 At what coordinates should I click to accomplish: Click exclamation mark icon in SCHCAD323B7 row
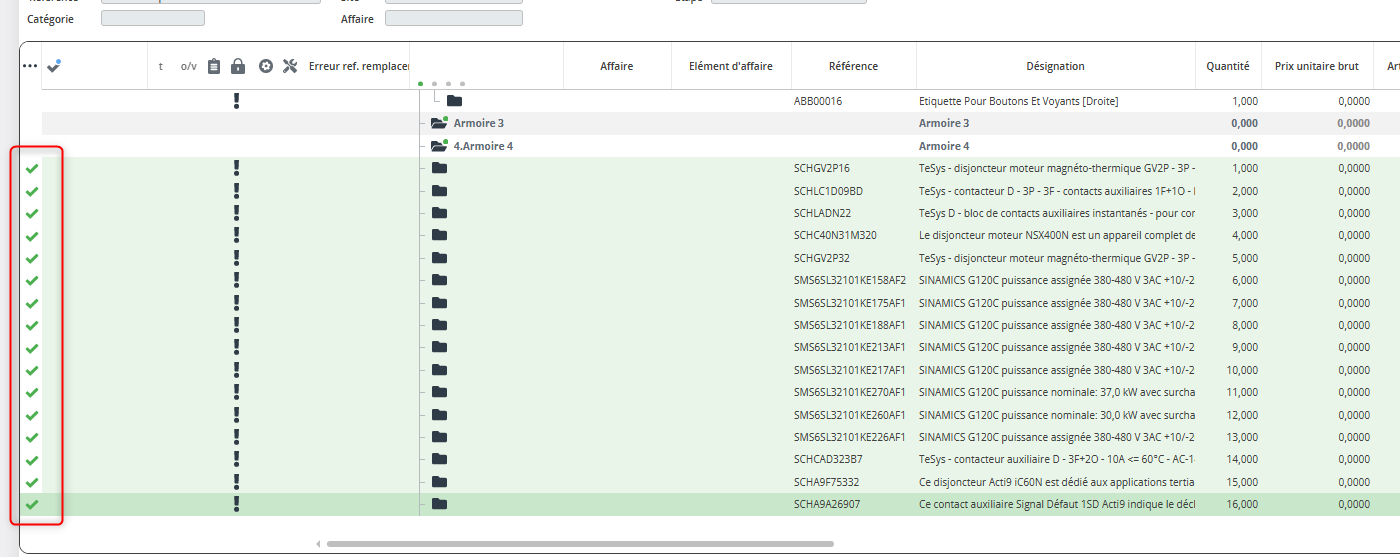tap(236, 459)
